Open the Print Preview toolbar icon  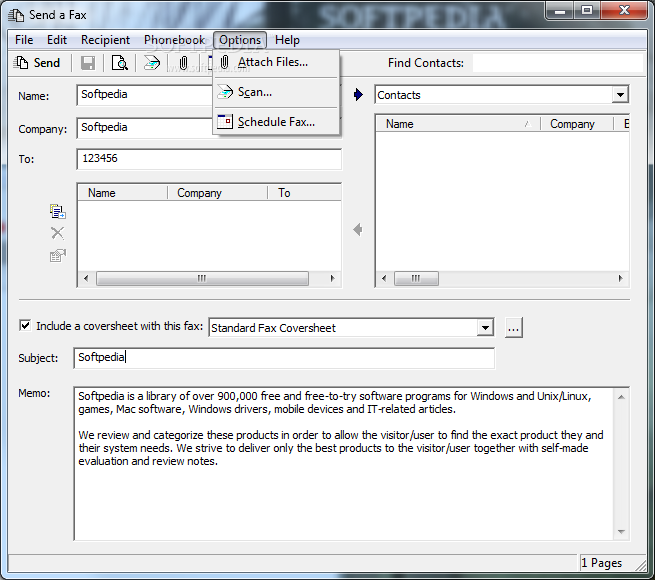coord(119,63)
